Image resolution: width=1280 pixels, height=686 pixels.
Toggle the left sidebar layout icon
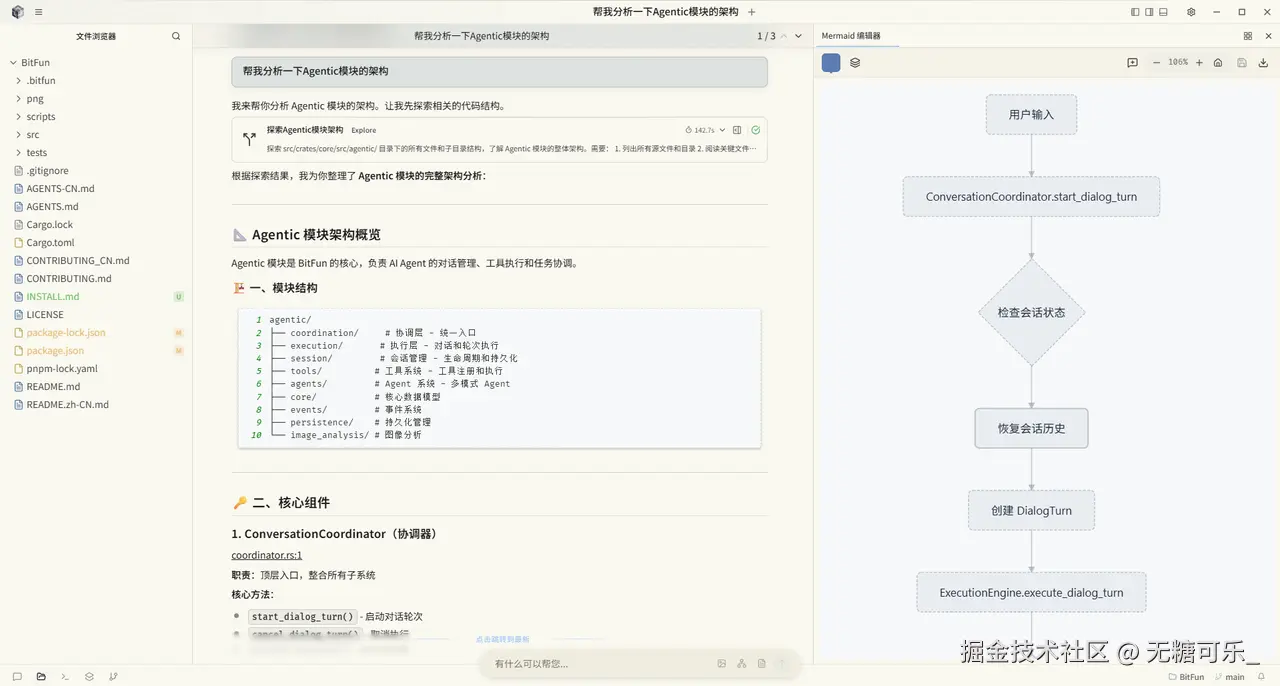[1135, 12]
